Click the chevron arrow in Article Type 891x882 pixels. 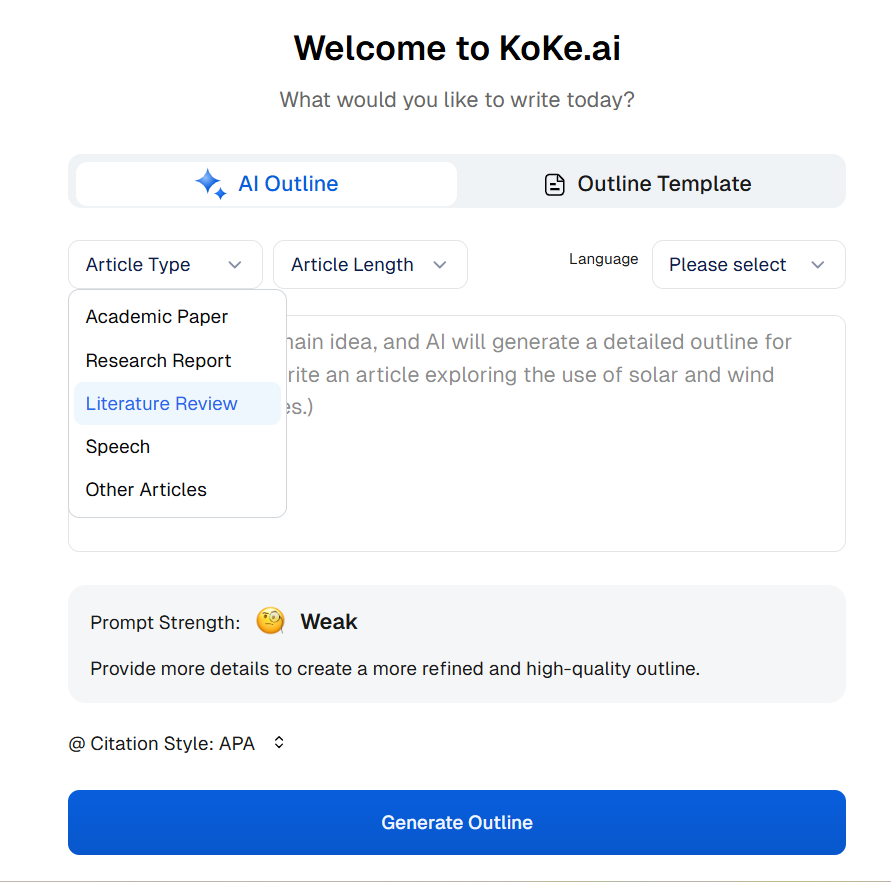pyautogui.click(x=235, y=265)
